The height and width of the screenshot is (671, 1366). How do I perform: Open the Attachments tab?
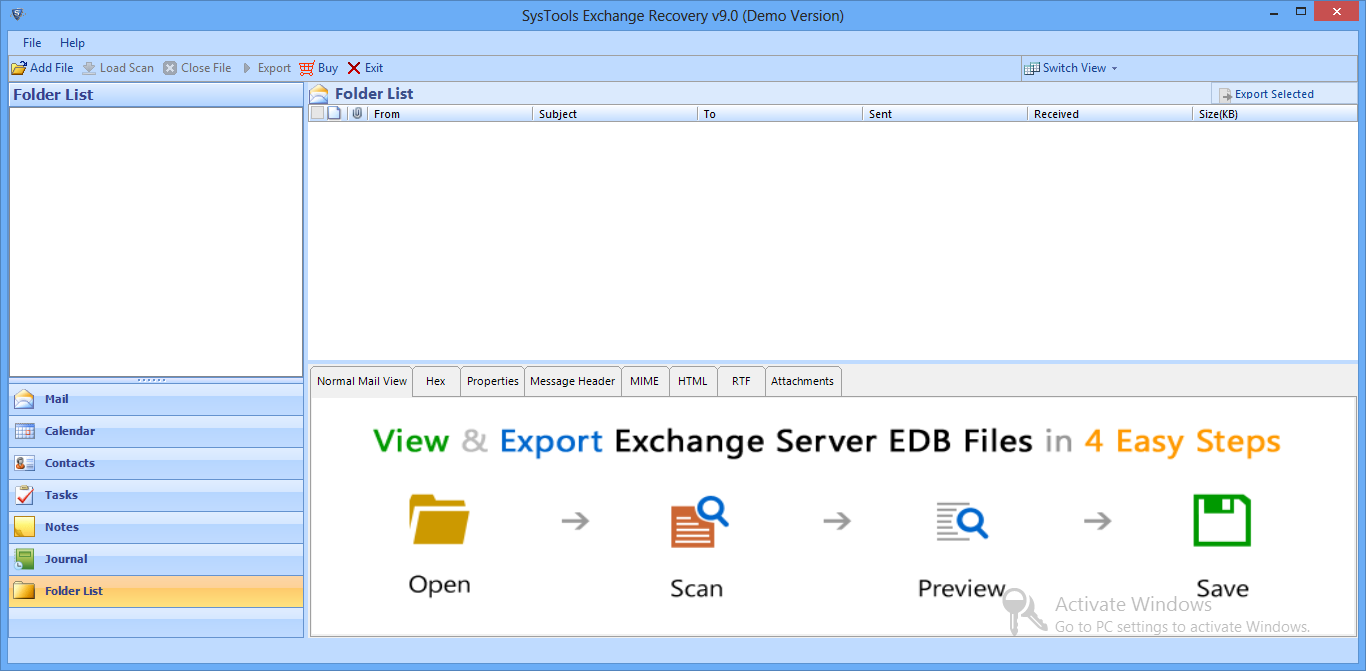pos(803,381)
